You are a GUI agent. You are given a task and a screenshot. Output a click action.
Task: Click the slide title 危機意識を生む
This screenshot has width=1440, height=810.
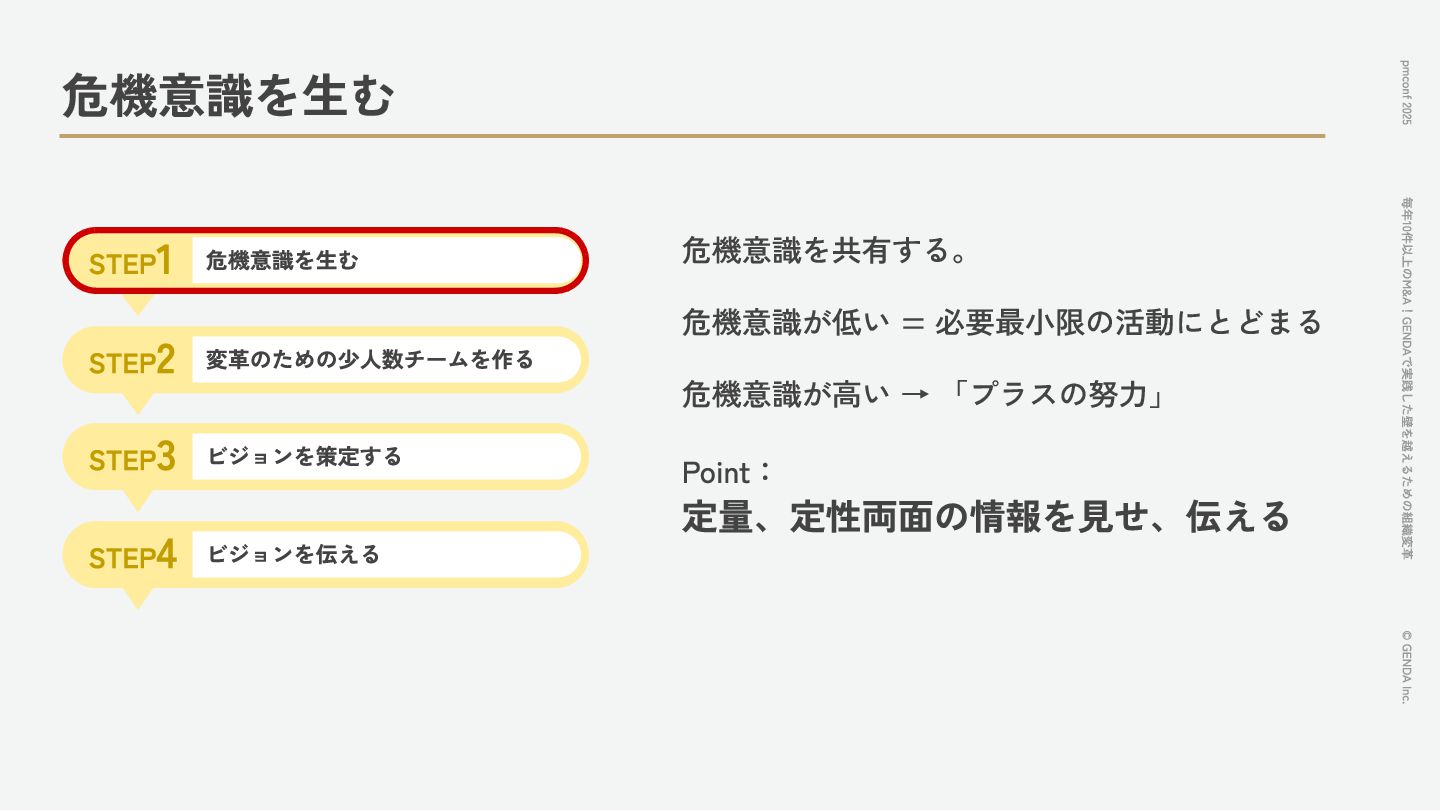coord(228,97)
